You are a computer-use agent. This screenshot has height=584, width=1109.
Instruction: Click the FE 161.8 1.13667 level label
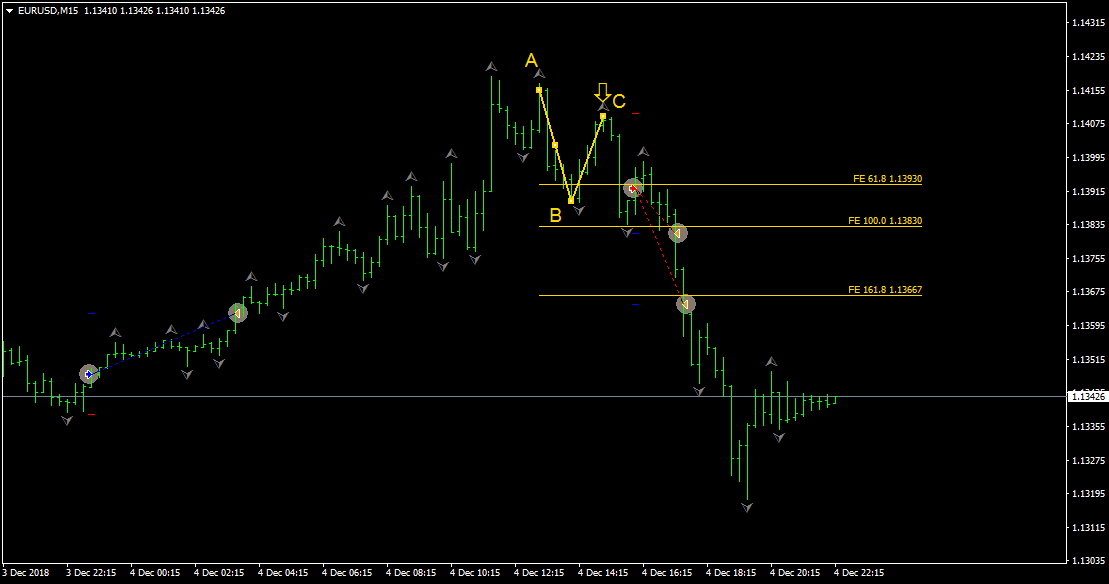click(x=885, y=290)
